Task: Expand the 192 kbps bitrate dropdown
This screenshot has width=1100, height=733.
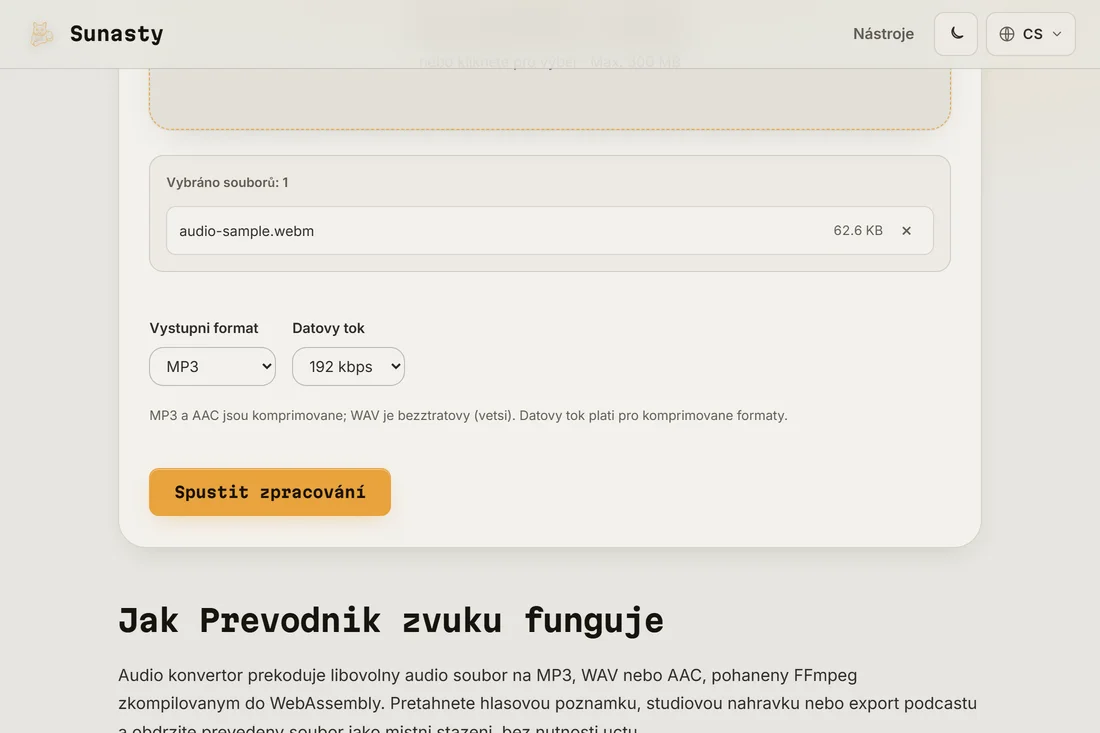Action: pos(348,366)
